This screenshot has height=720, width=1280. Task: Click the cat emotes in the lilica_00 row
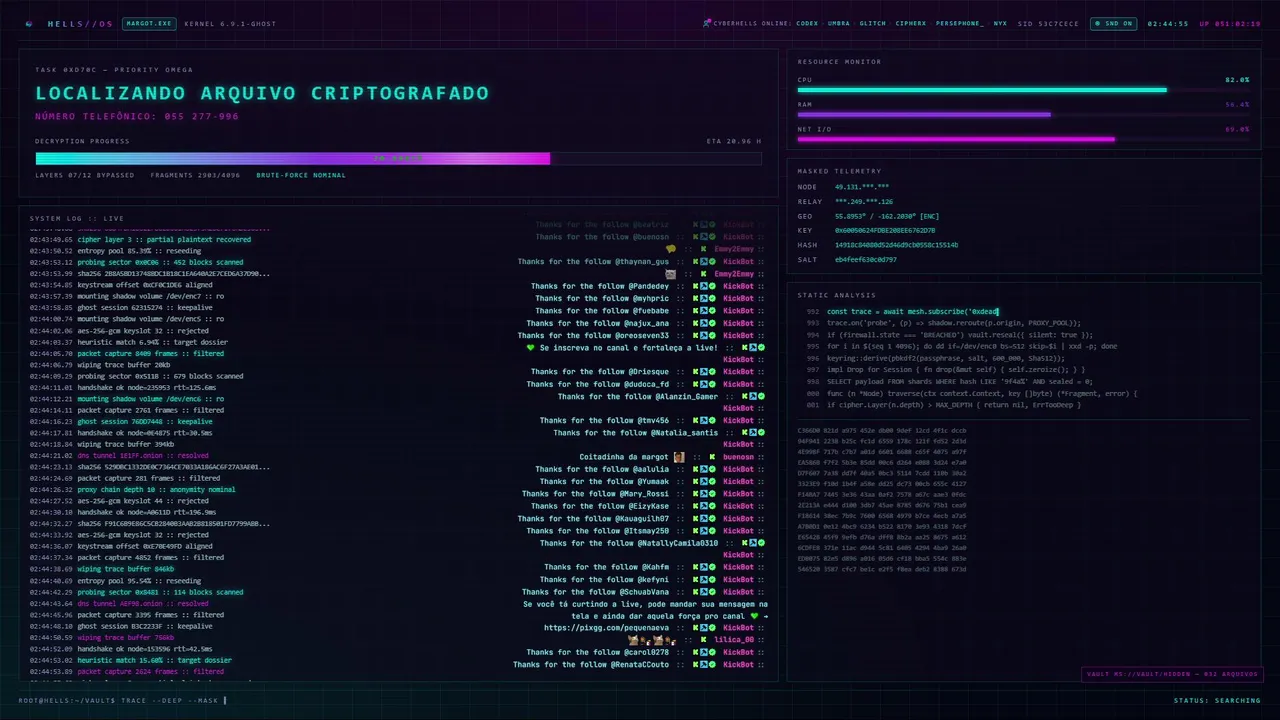tap(652, 640)
